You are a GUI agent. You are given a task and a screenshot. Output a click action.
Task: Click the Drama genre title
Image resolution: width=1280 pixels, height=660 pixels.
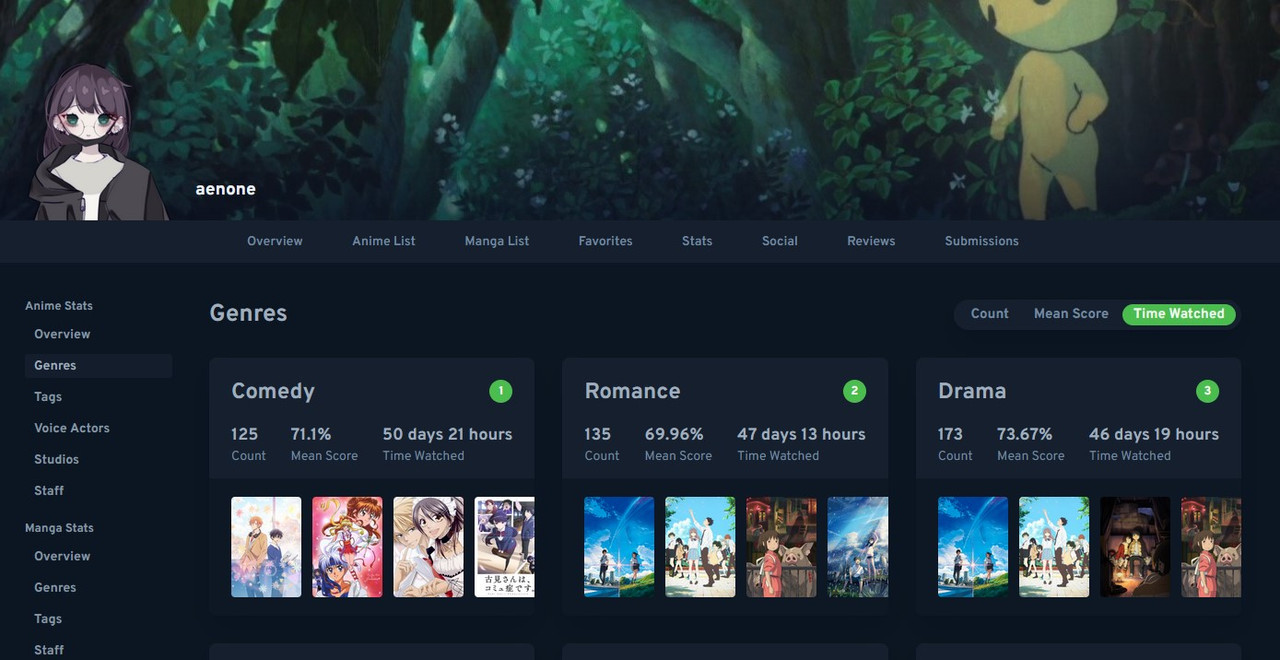(x=972, y=391)
